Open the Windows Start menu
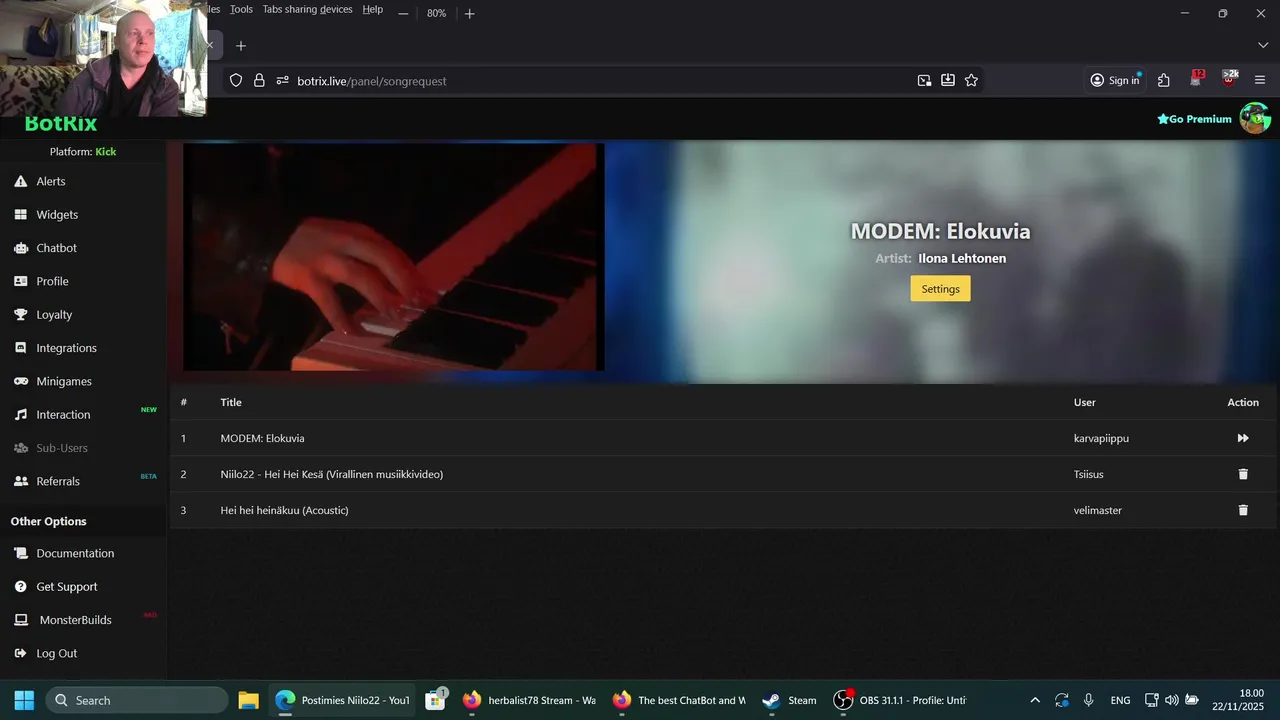Image resolution: width=1280 pixels, height=720 pixels. (24, 700)
